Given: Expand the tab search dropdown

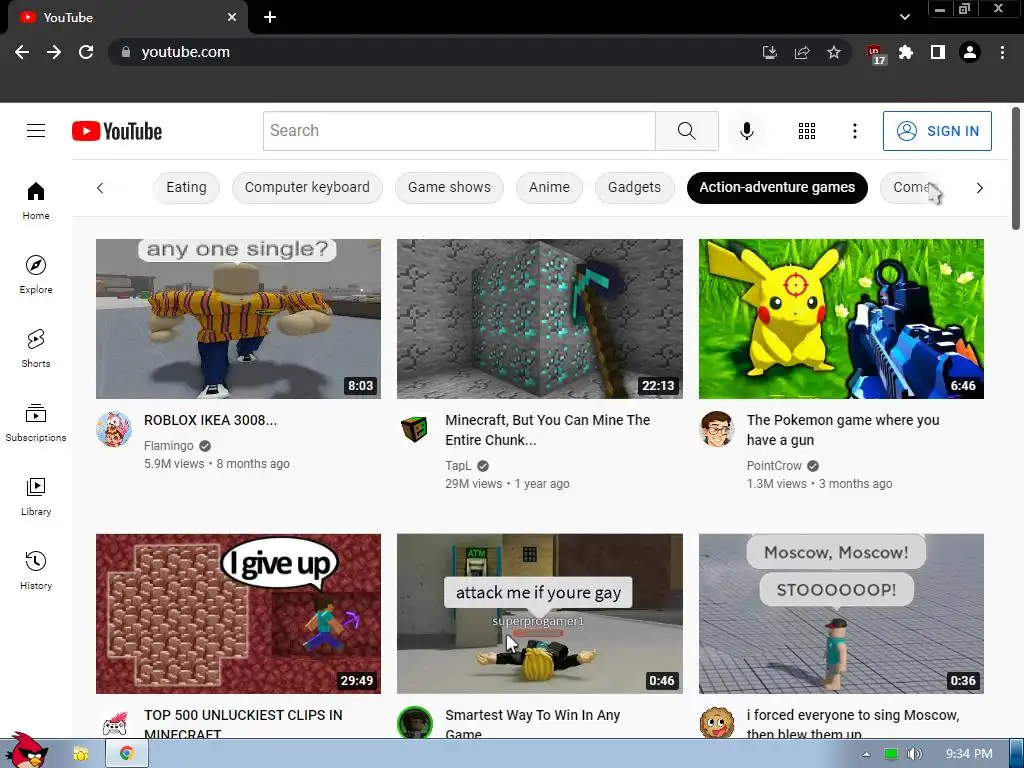Looking at the screenshot, I should point(904,17).
